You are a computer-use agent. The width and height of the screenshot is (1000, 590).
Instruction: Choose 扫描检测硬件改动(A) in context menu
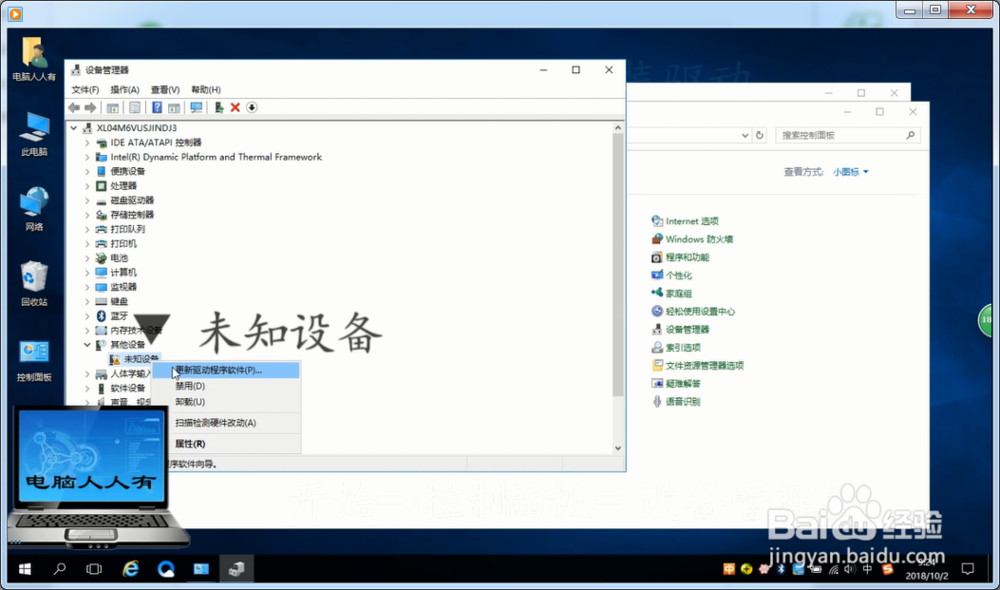[226, 423]
